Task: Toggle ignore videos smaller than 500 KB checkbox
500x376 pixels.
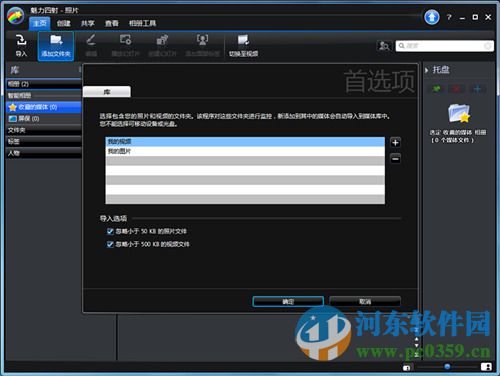Action: (x=110, y=244)
